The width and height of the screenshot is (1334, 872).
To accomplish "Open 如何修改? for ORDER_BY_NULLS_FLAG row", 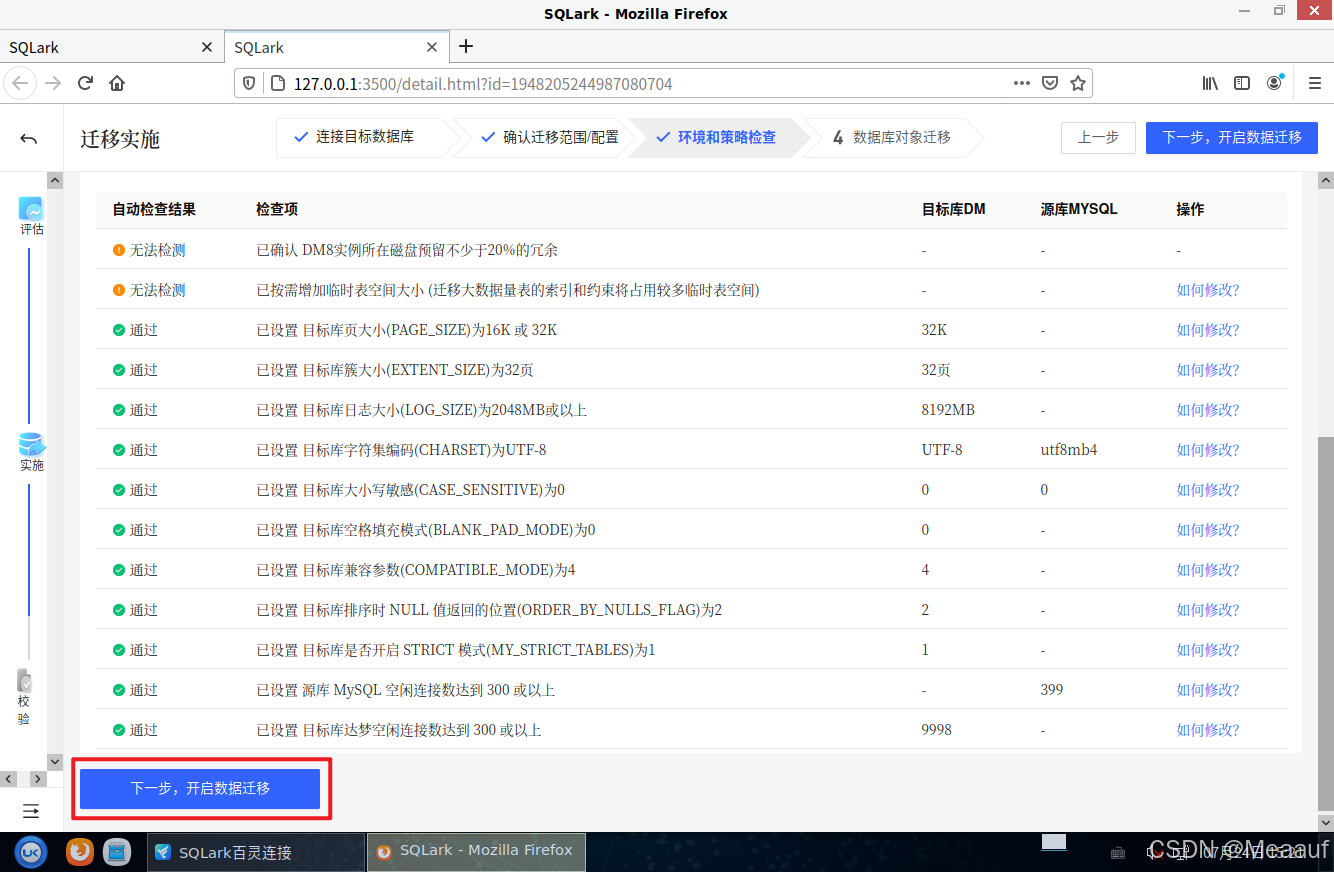I will [1208, 610].
